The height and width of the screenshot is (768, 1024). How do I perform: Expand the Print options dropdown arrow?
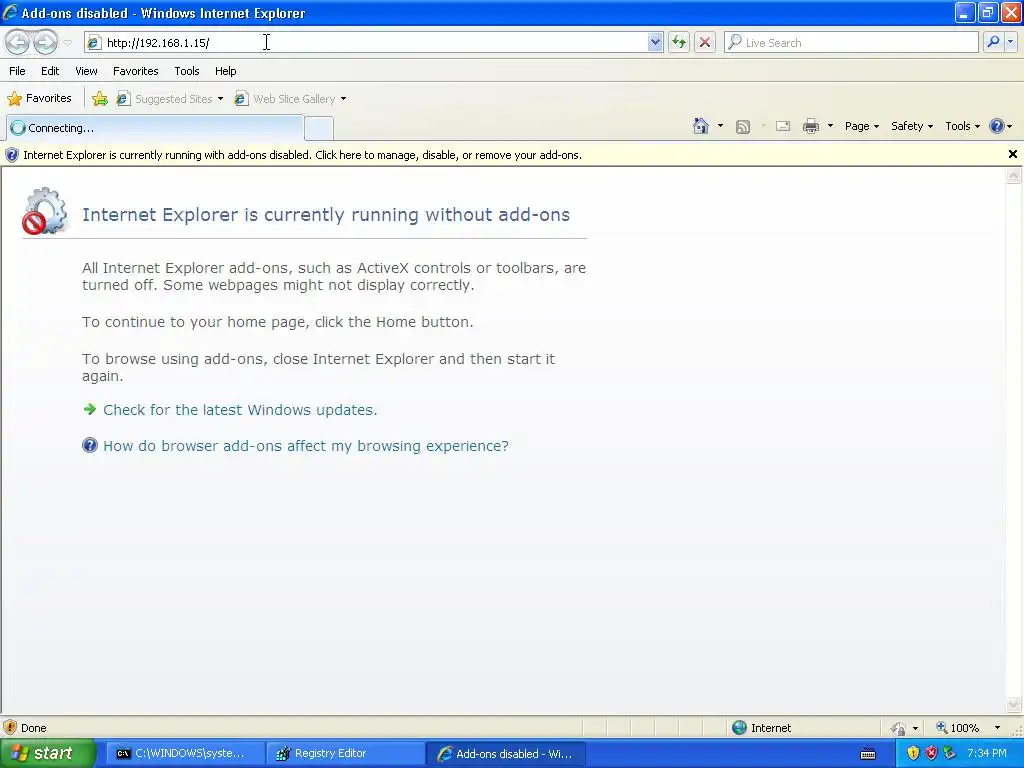point(830,126)
